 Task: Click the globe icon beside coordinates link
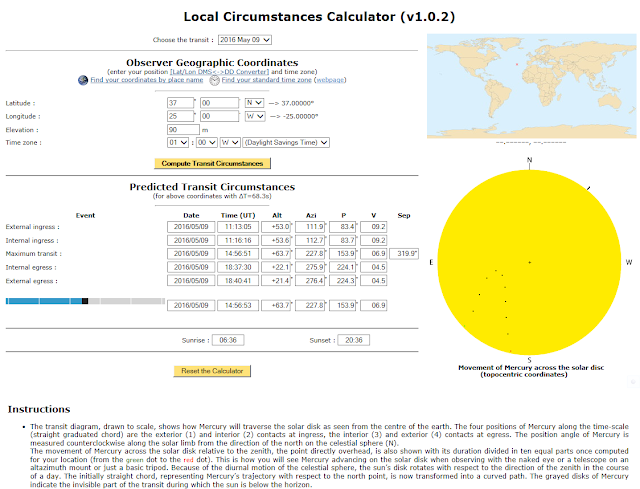[x=83, y=80]
